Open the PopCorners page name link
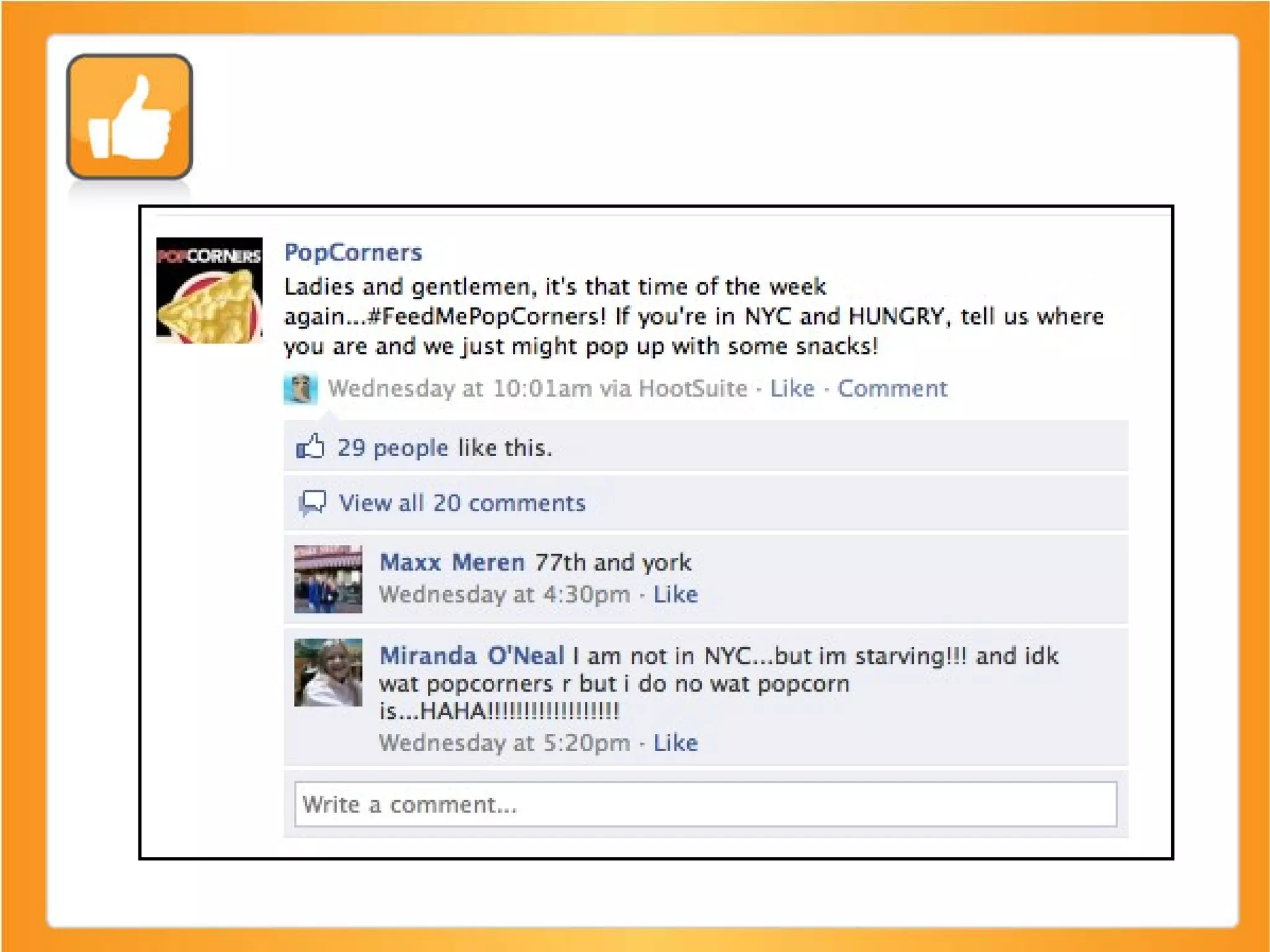 point(353,252)
